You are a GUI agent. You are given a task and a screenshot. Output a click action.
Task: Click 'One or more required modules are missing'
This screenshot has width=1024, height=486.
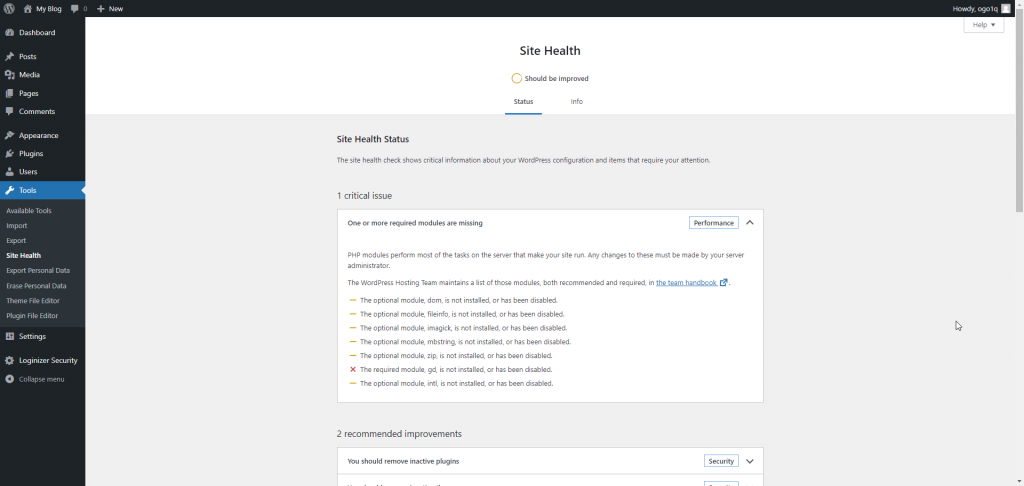pos(415,223)
